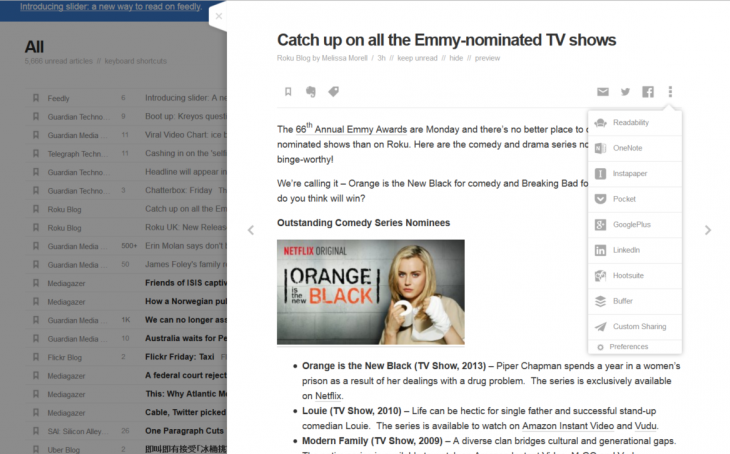The image size is (730, 454).
Task: Open the article title link
Action: 446,40
